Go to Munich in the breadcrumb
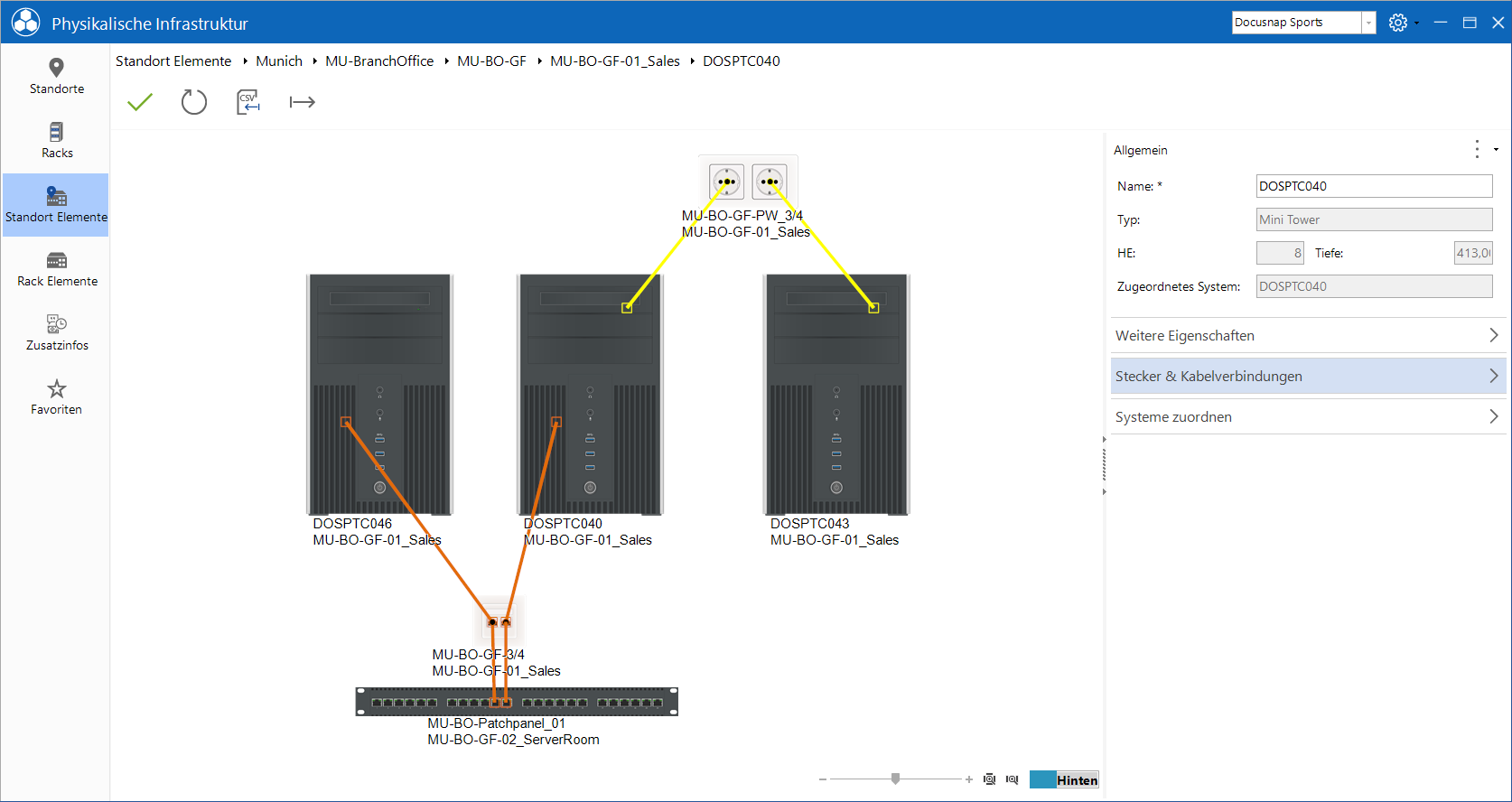1512x802 pixels. (x=279, y=61)
